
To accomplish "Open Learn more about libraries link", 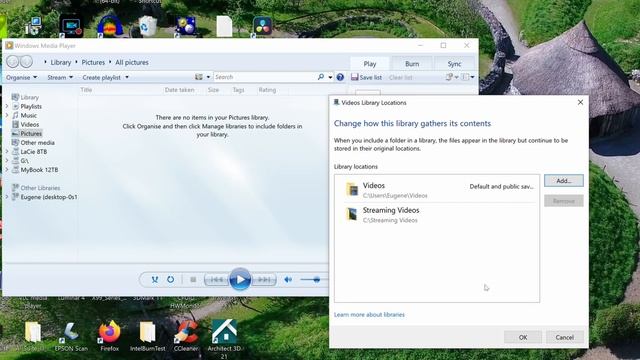I will pos(369,315).
